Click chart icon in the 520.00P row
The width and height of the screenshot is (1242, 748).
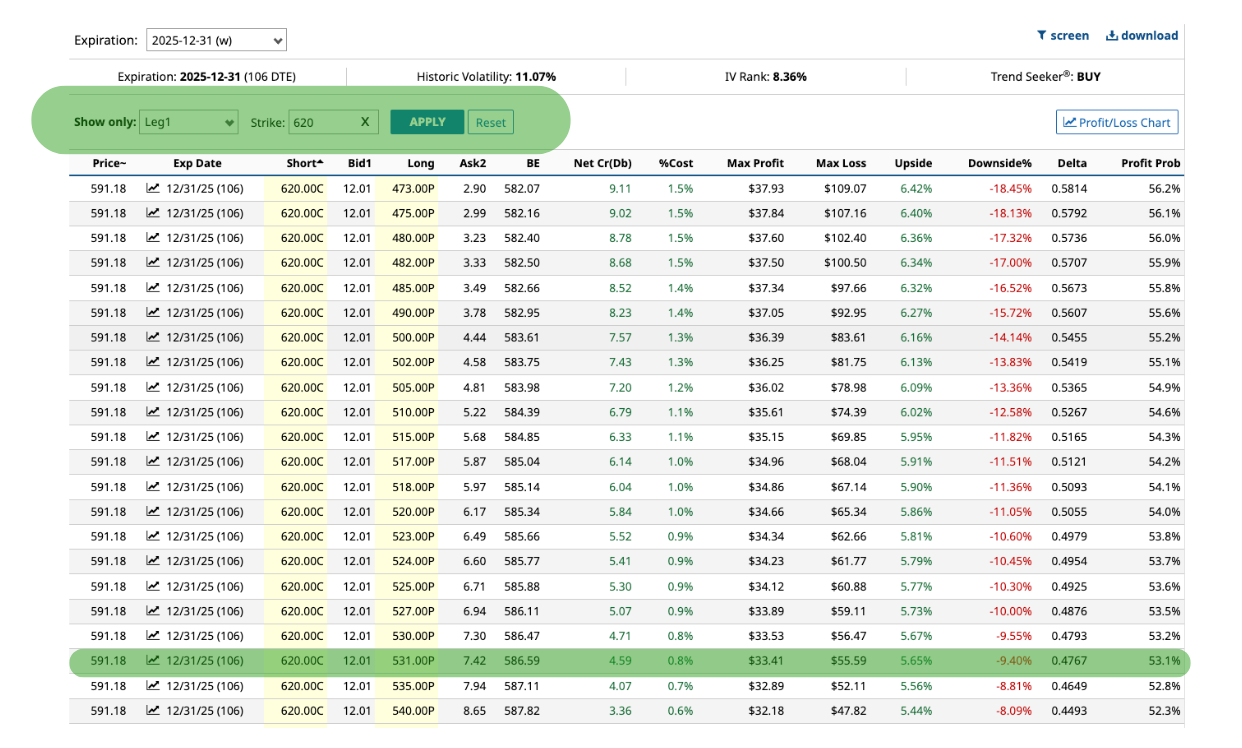pyautogui.click(x=153, y=511)
